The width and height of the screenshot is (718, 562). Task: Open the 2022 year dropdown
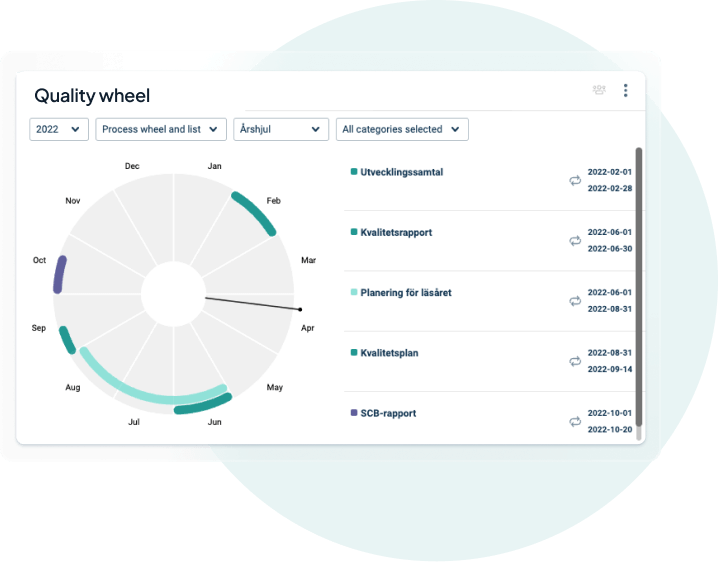[x=59, y=129]
